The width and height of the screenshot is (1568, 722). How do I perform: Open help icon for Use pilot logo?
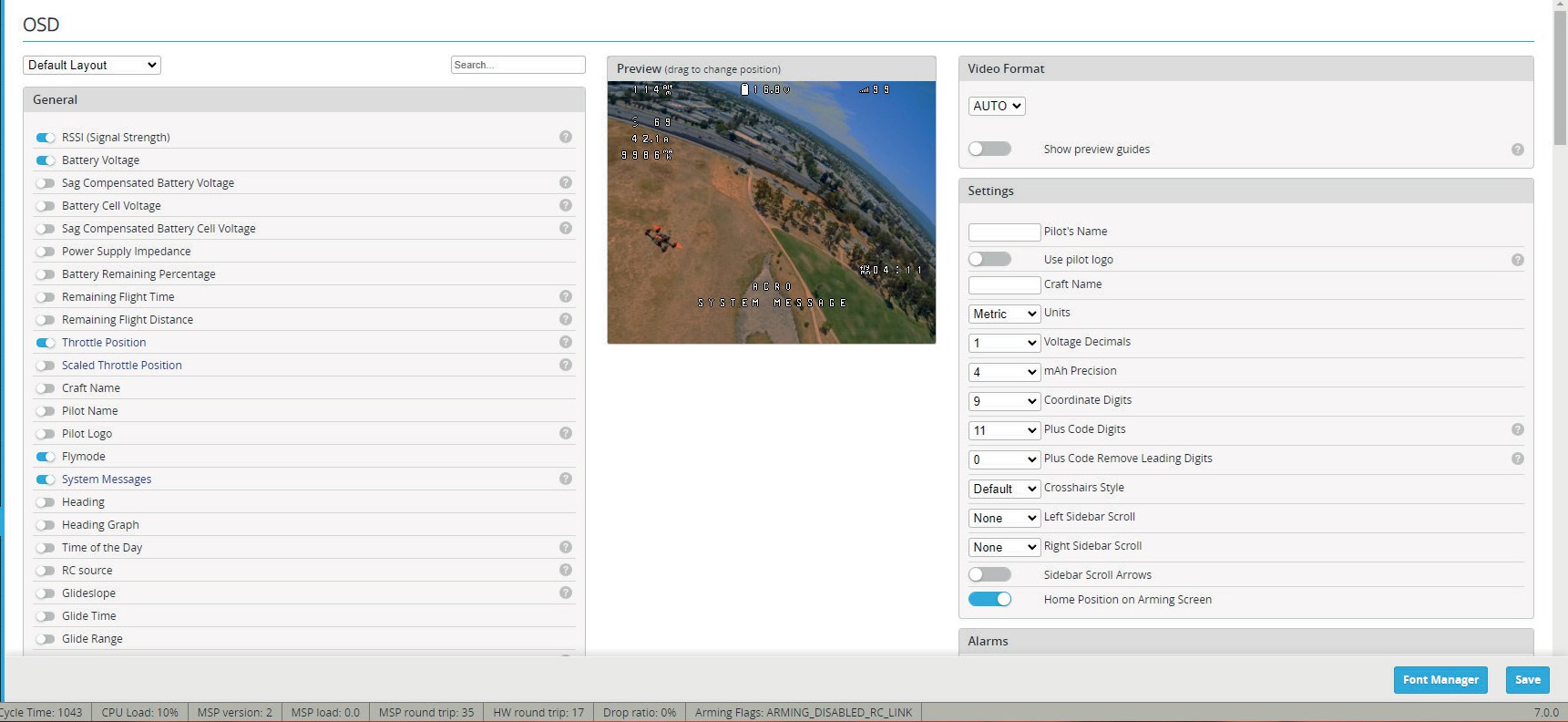point(1518,260)
